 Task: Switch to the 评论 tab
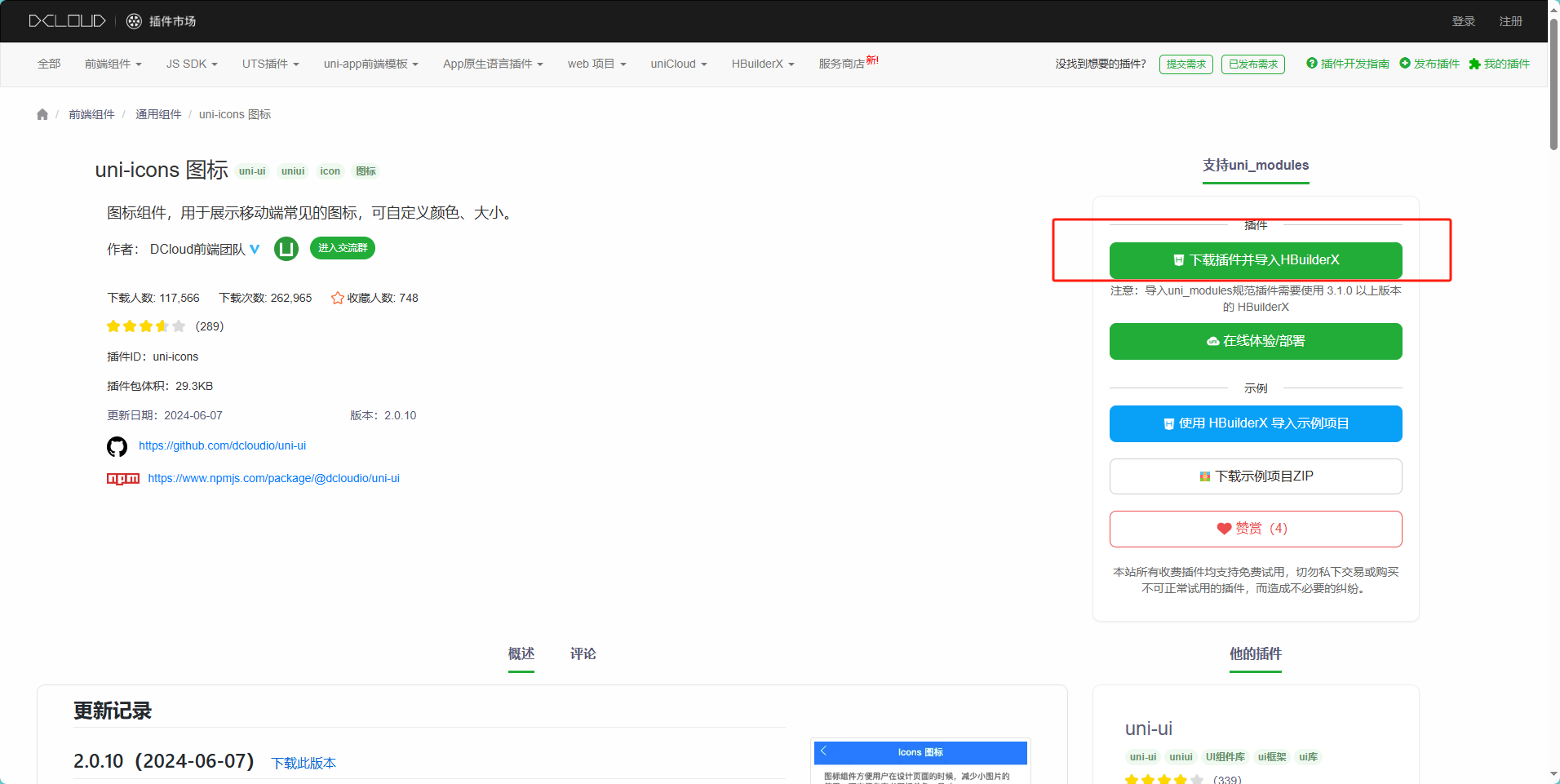tap(583, 653)
